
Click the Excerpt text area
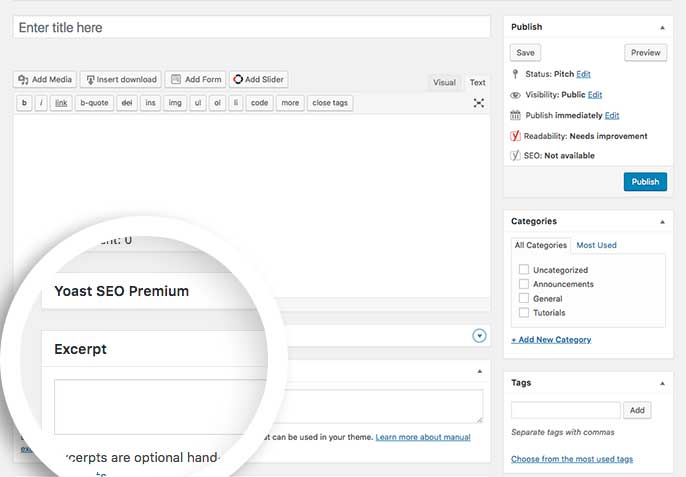click(269, 407)
